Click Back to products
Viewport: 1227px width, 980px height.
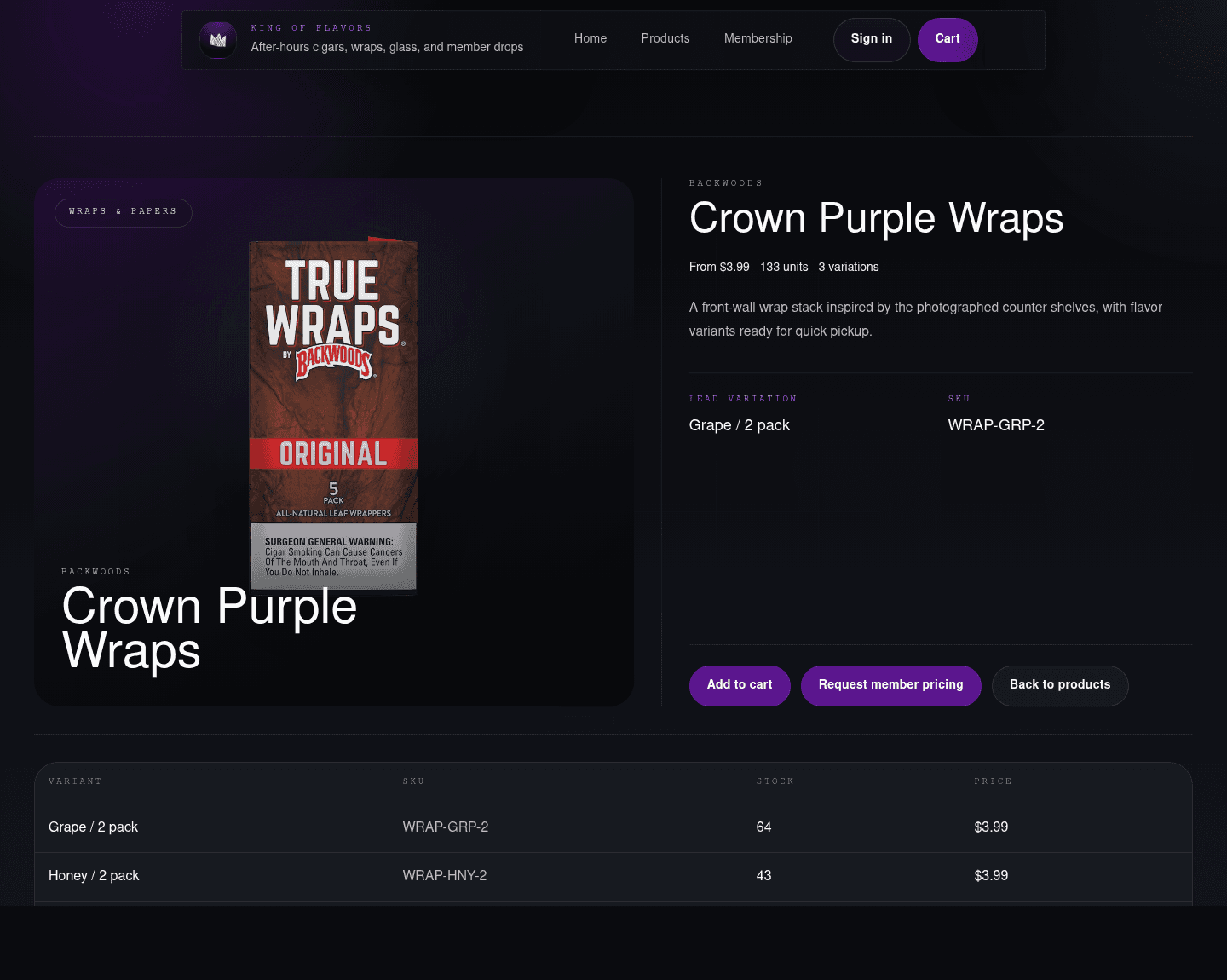tap(1060, 685)
